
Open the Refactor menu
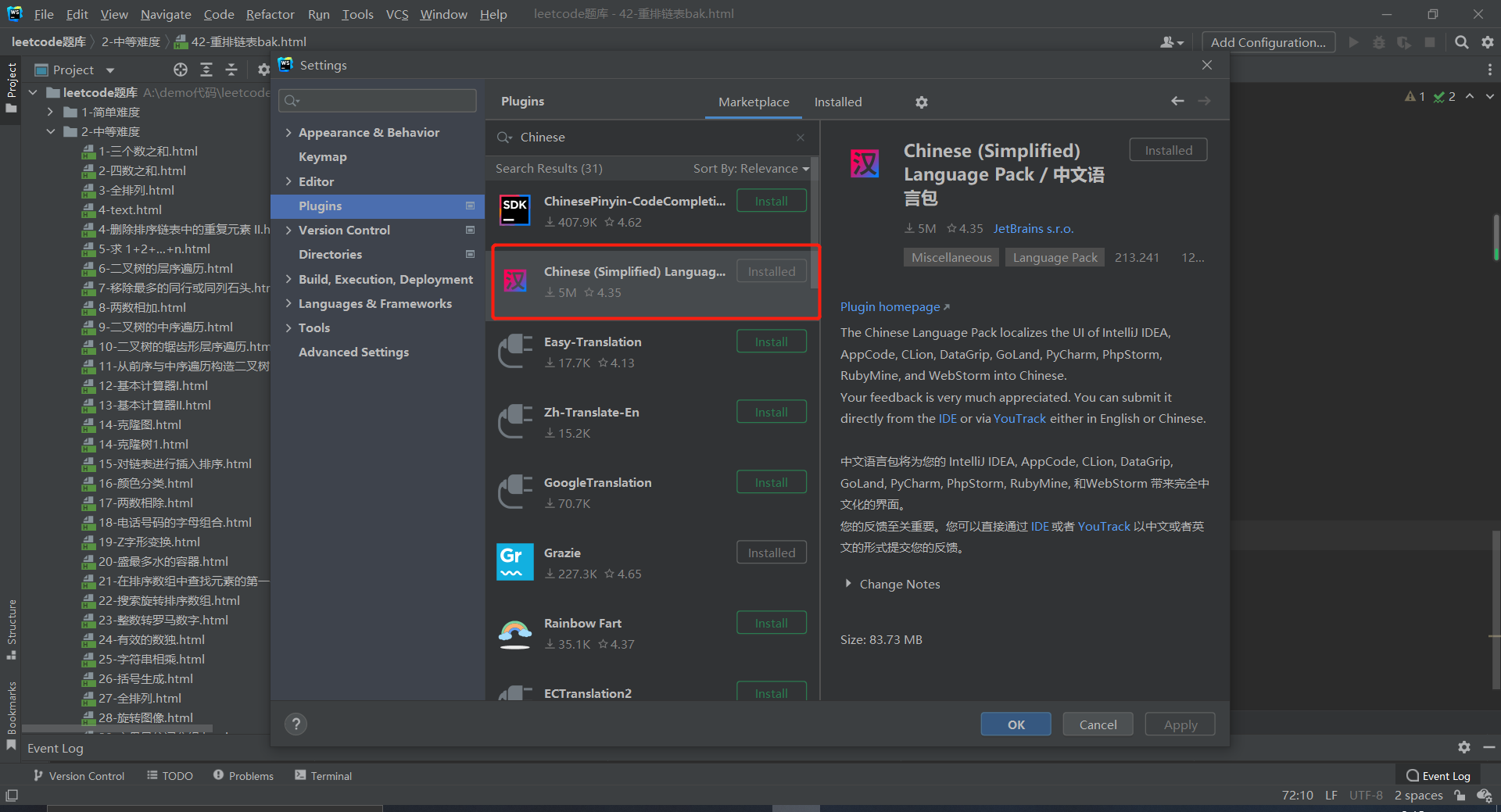click(270, 14)
